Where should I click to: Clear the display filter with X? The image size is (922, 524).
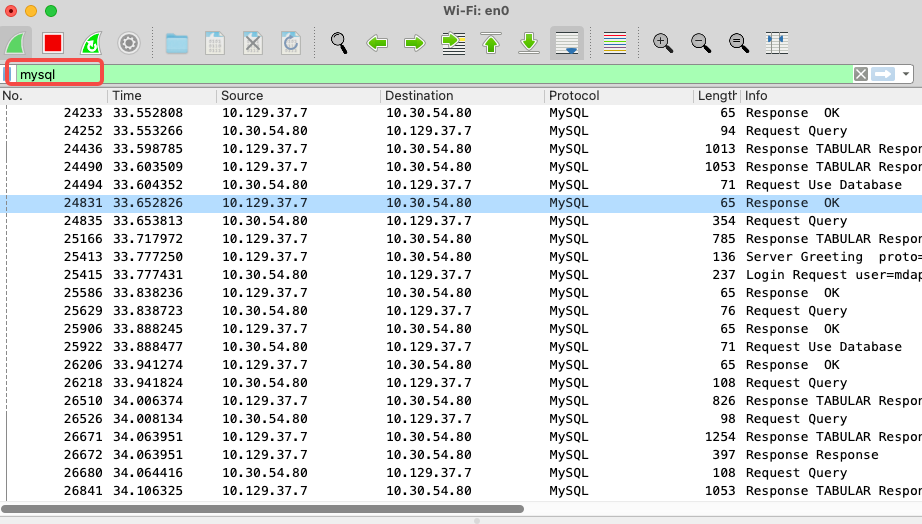(x=861, y=74)
